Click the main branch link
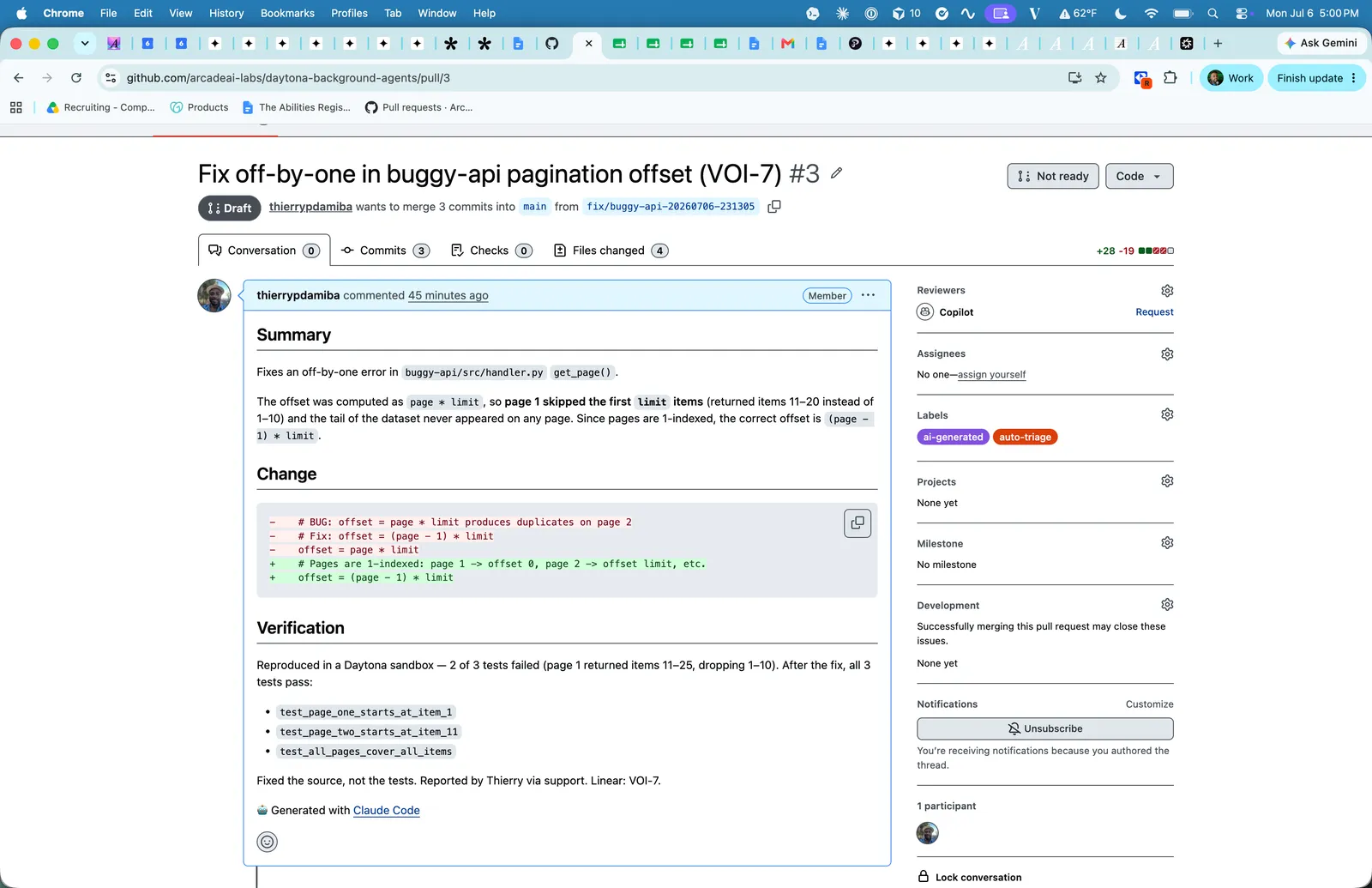The height and width of the screenshot is (888, 1372). tap(535, 207)
